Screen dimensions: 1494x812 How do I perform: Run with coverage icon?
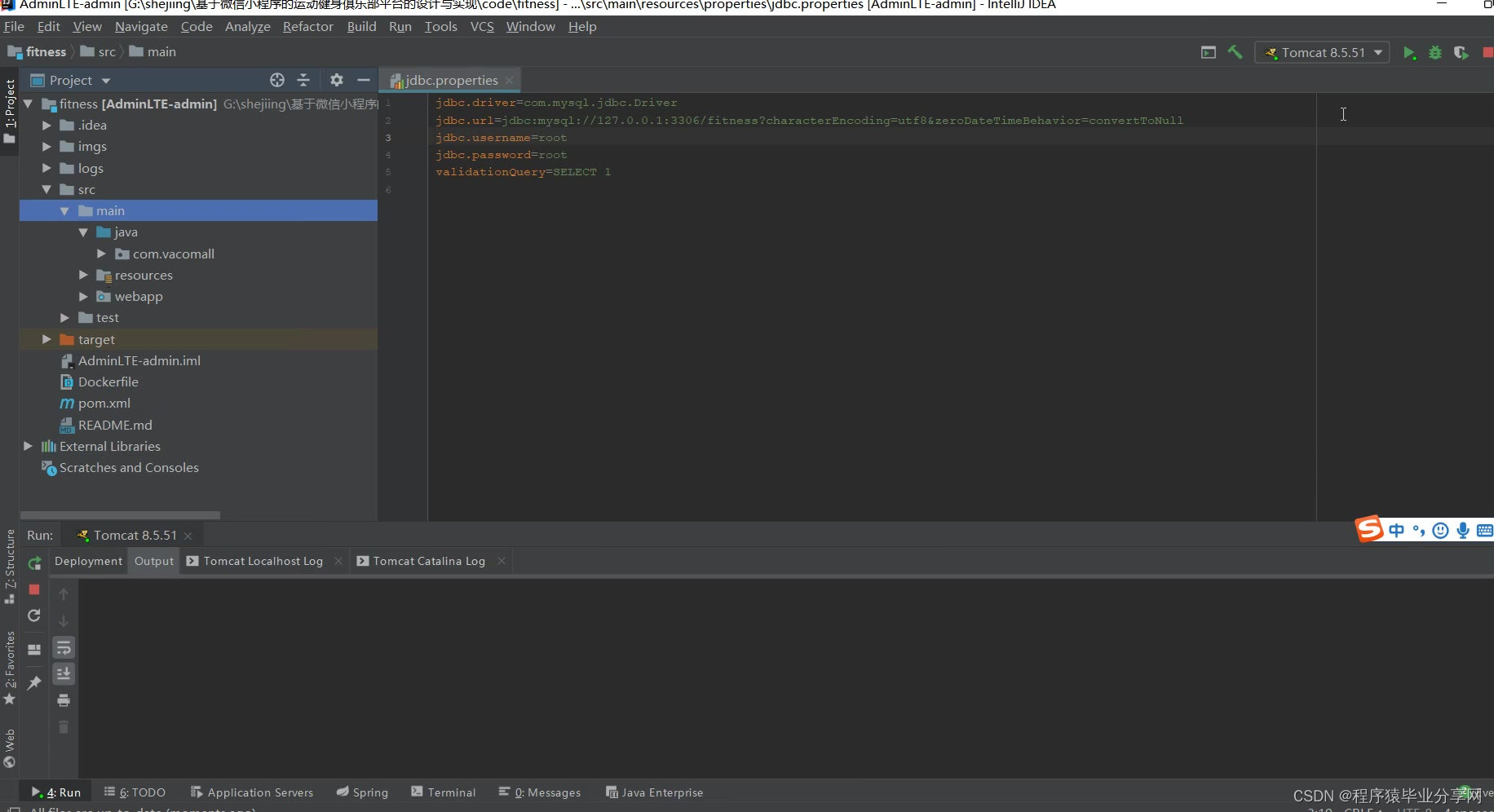tap(1461, 53)
